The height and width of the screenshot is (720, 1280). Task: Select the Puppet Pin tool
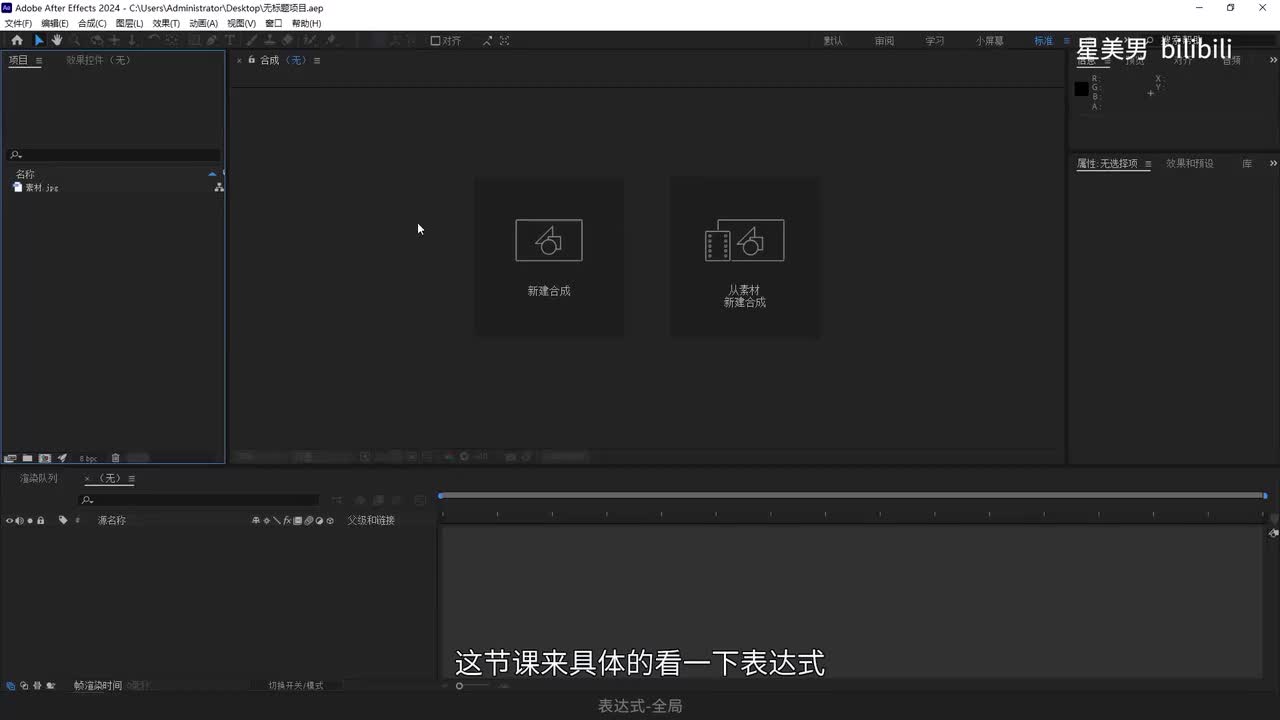pos(330,40)
